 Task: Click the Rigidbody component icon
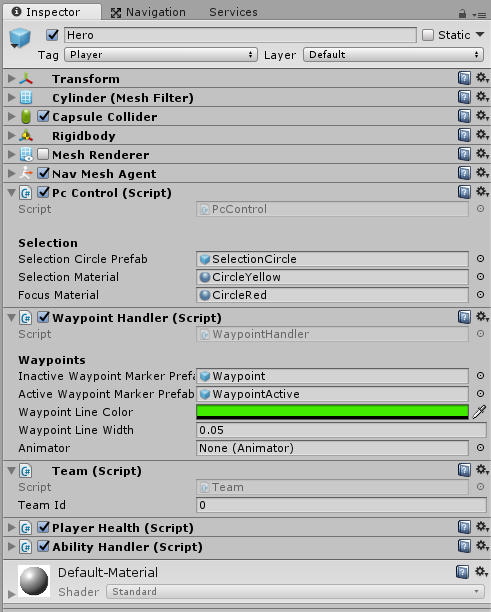click(x=26, y=135)
